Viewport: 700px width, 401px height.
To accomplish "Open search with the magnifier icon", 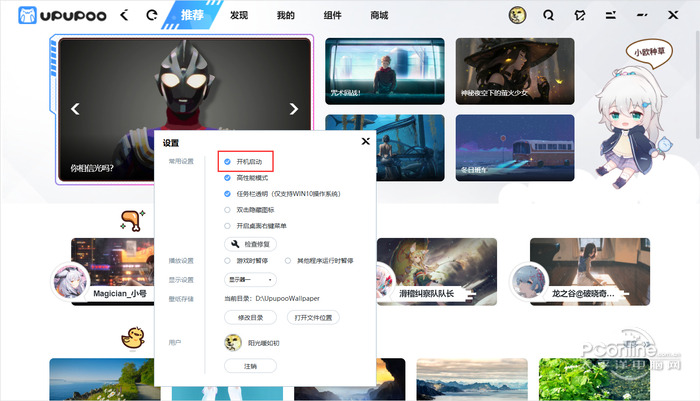I will pos(549,16).
